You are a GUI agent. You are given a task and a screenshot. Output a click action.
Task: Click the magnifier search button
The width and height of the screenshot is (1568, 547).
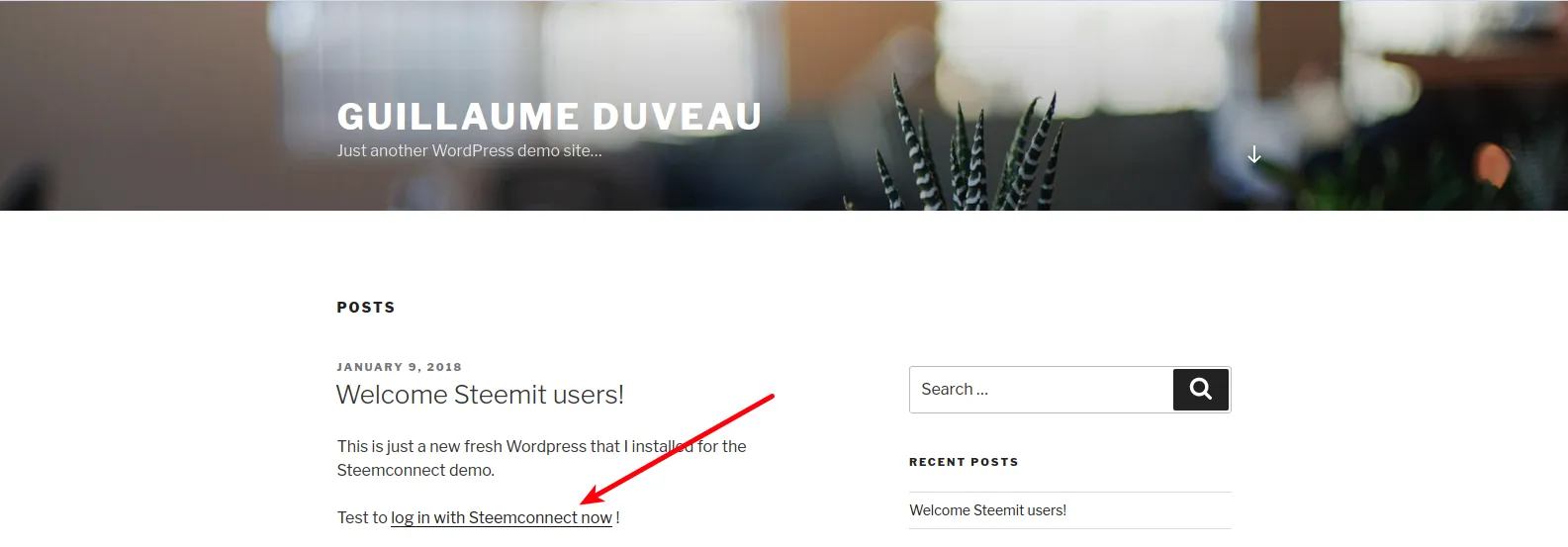1201,390
